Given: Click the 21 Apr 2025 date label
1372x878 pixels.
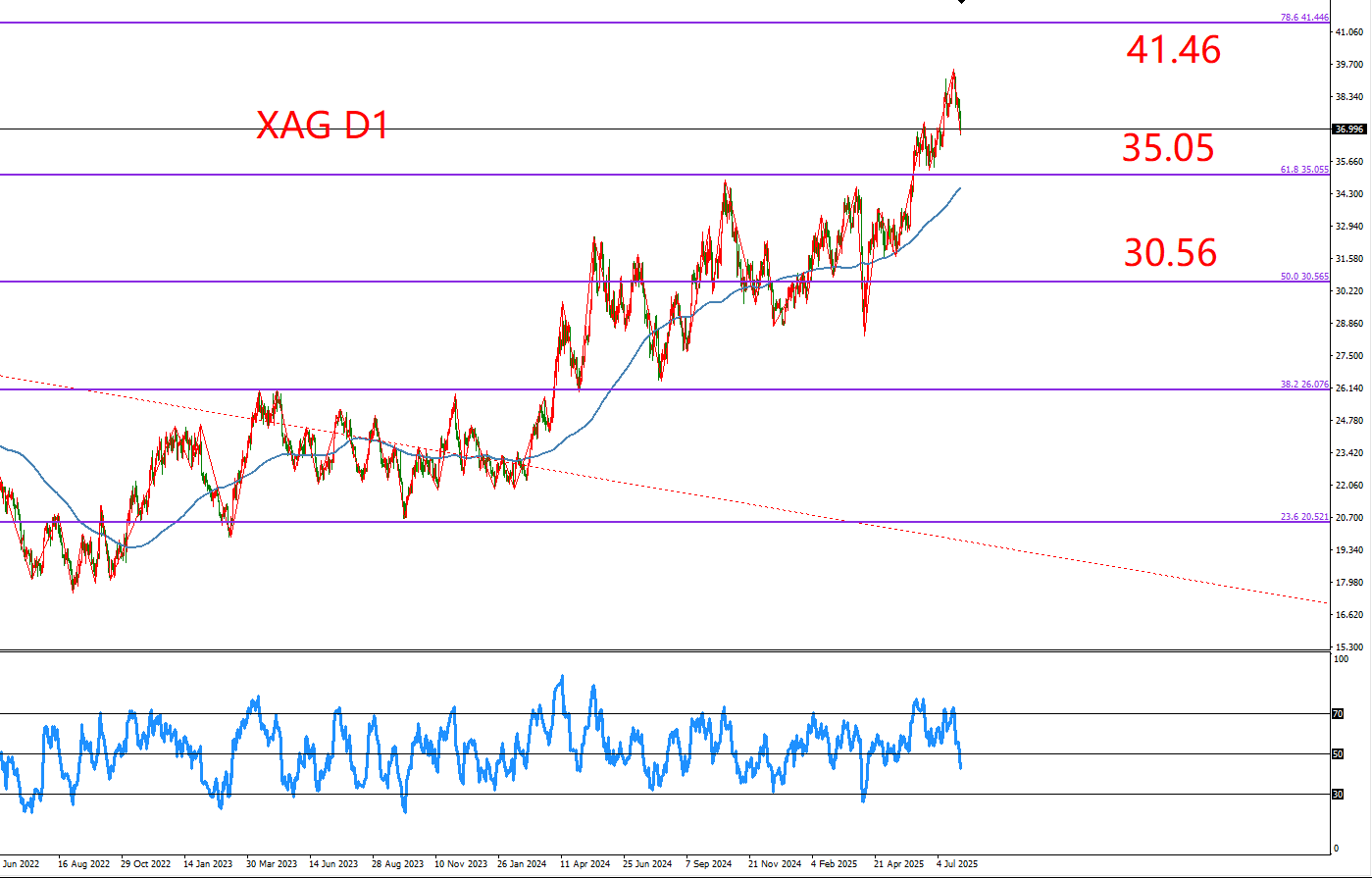Looking at the screenshot, I should point(899,865).
